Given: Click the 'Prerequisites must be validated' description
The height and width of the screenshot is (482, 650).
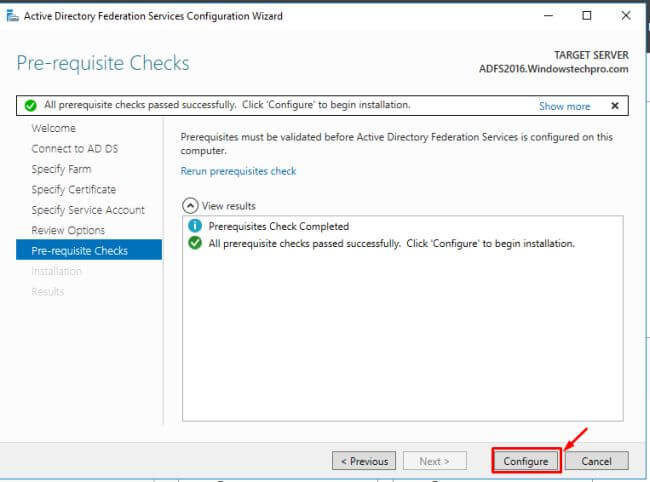Looking at the screenshot, I should [396, 143].
